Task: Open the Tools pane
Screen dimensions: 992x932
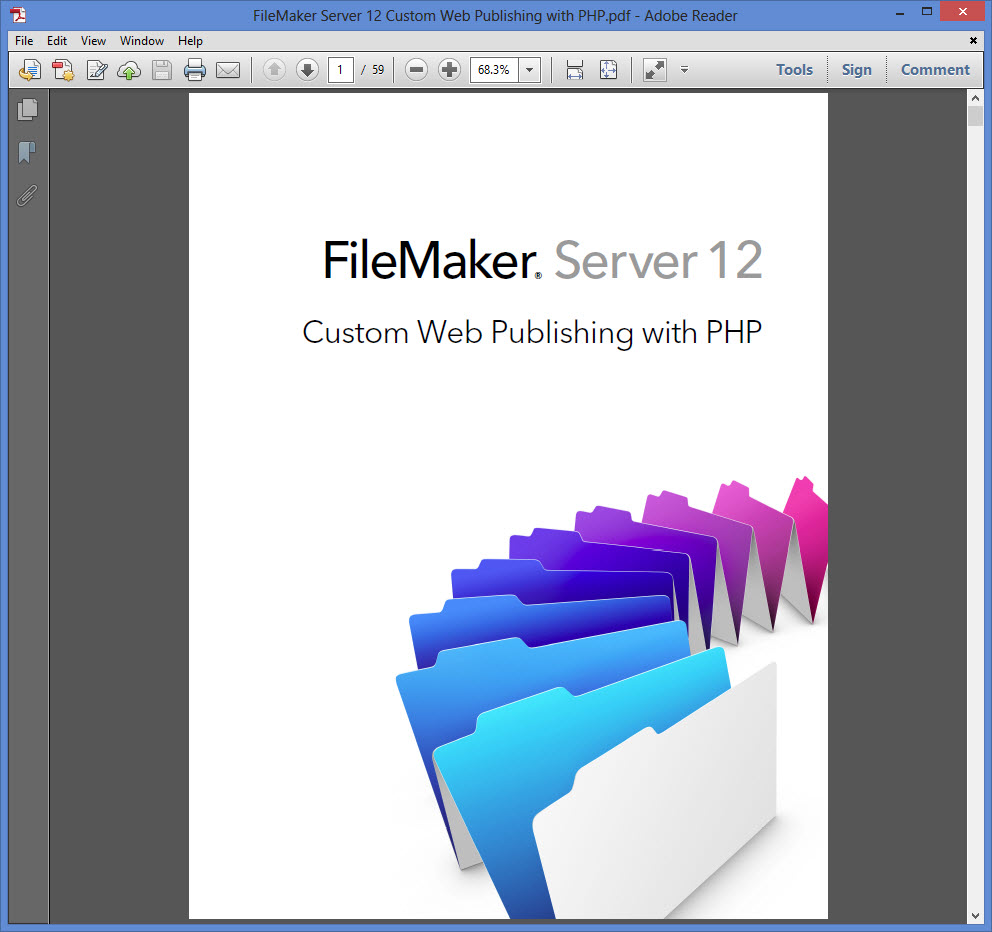Action: pos(795,70)
